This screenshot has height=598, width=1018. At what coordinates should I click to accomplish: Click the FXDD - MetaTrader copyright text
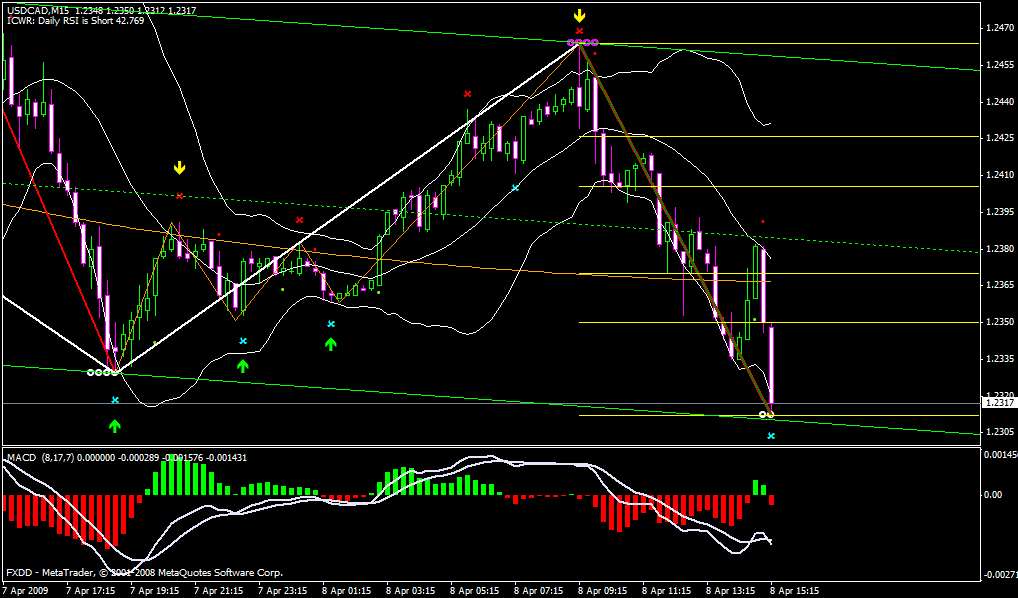tap(144, 573)
